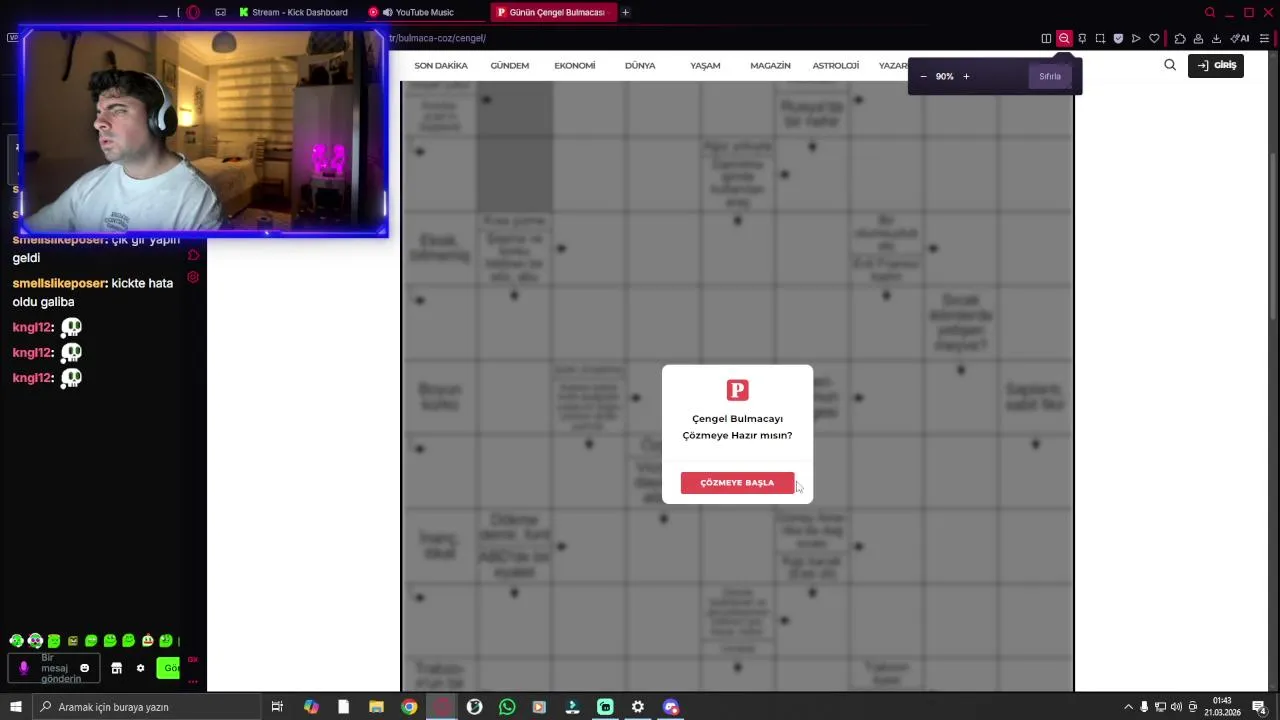Click the address bar URL
This screenshot has height=720, width=1280.
pos(437,38)
